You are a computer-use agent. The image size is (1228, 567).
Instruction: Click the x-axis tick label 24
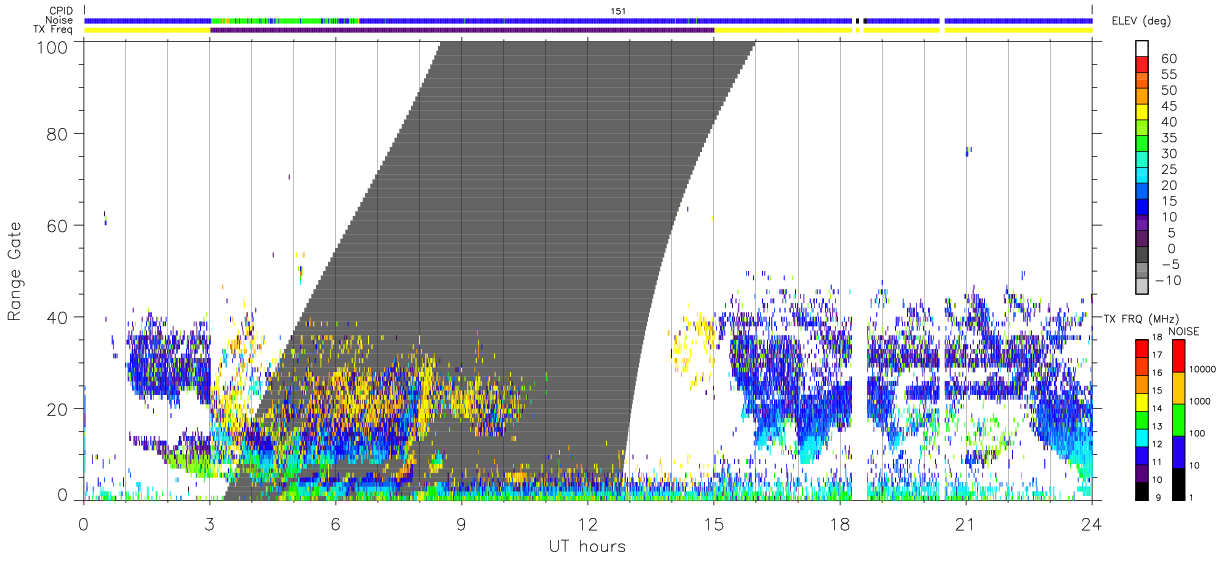coord(1091,523)
